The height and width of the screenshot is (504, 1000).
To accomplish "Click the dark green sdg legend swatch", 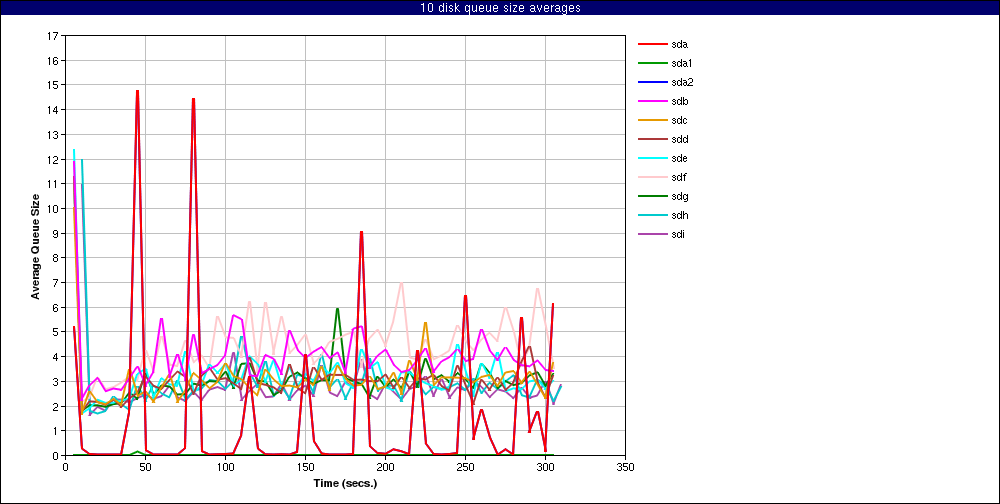I will coord(652,196).
